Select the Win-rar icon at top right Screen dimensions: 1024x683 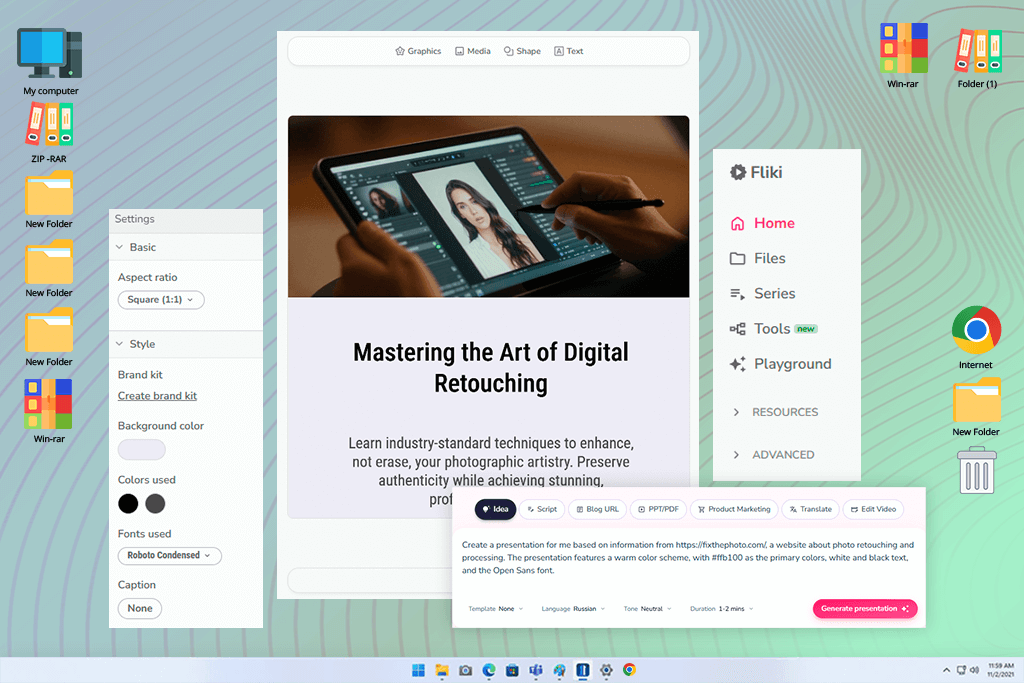point(903,56)
